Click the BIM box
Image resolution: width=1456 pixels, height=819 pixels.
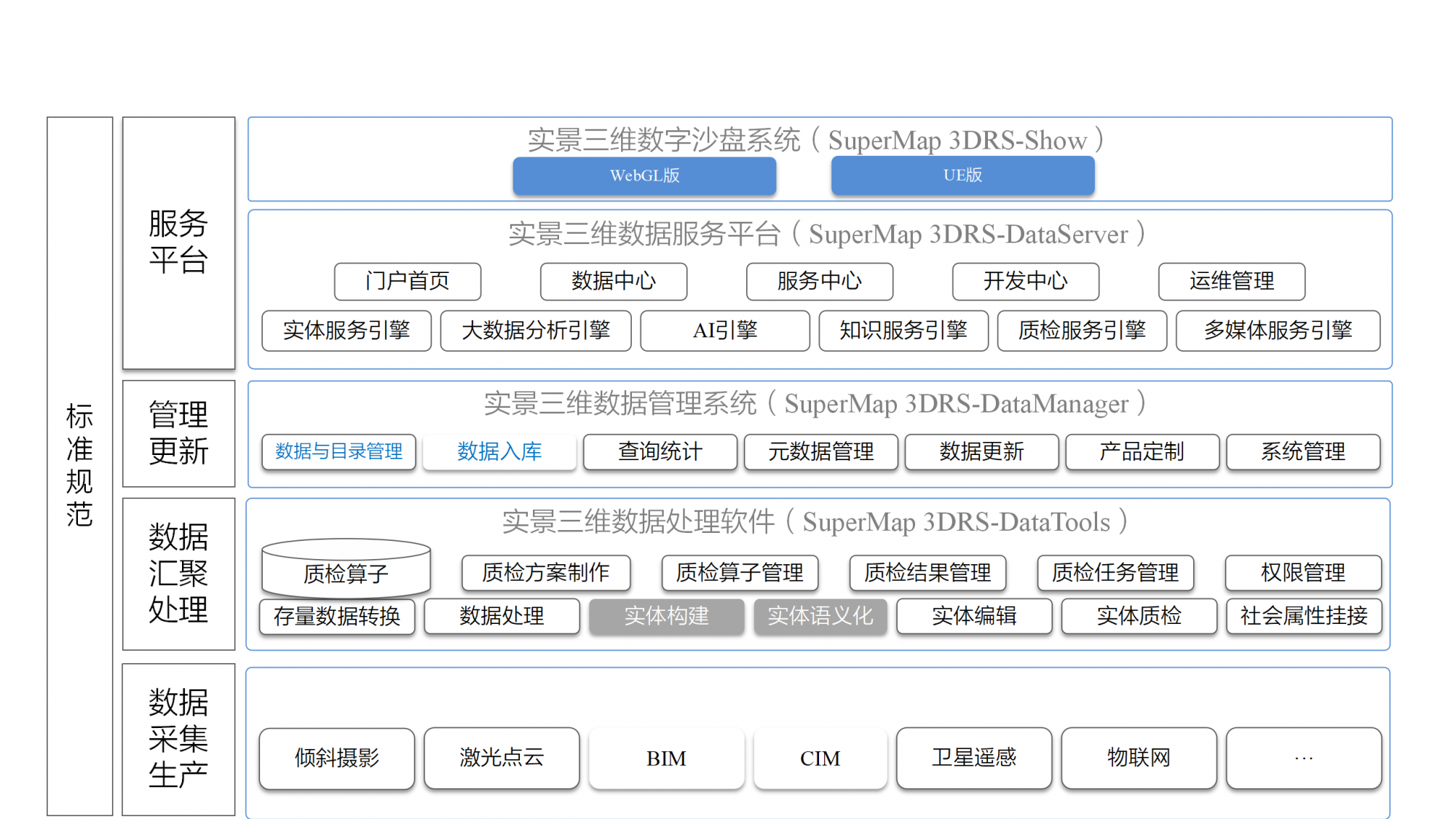[x=666, y=758]
